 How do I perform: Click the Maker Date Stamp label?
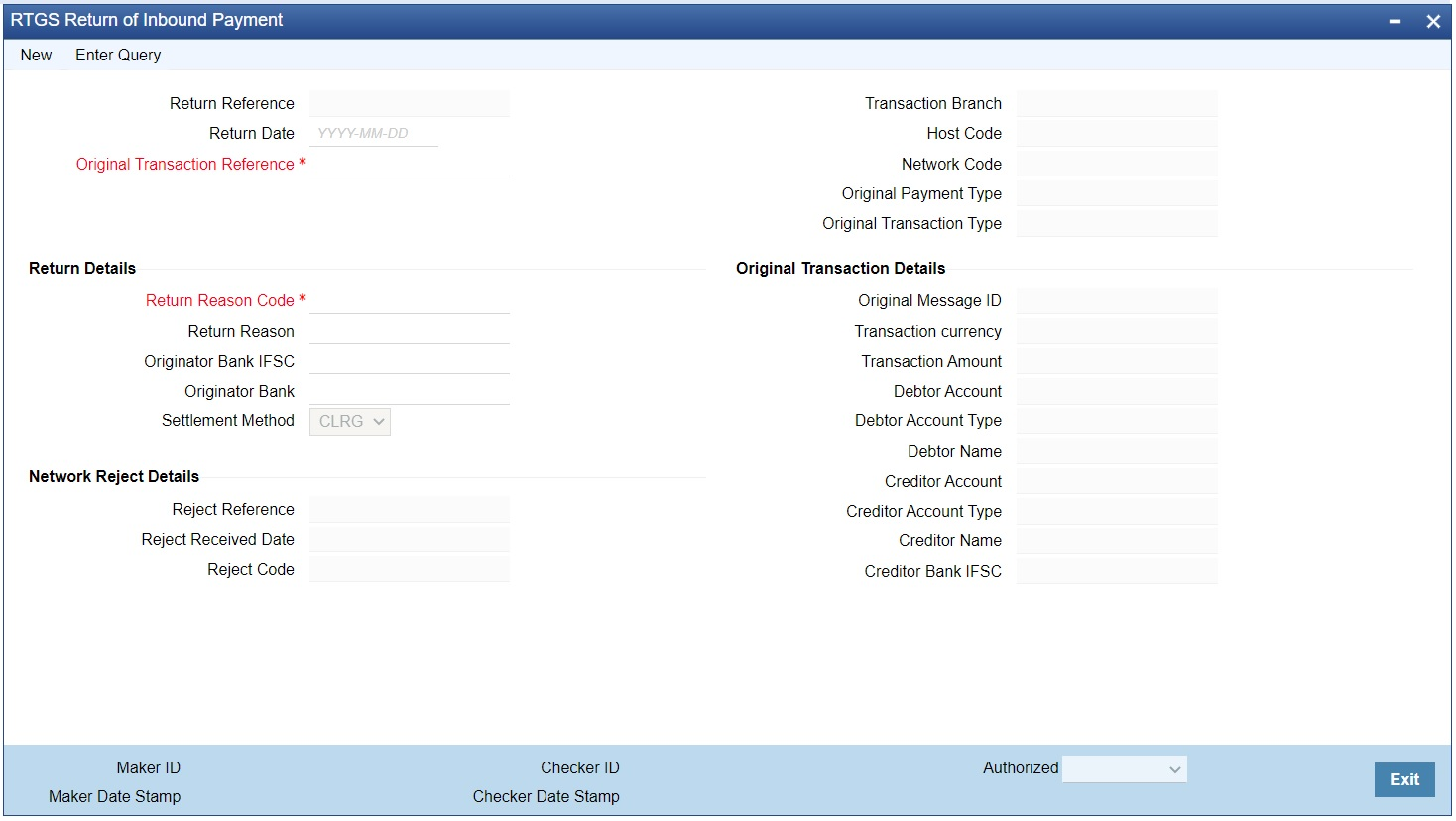tap(115, 797)
